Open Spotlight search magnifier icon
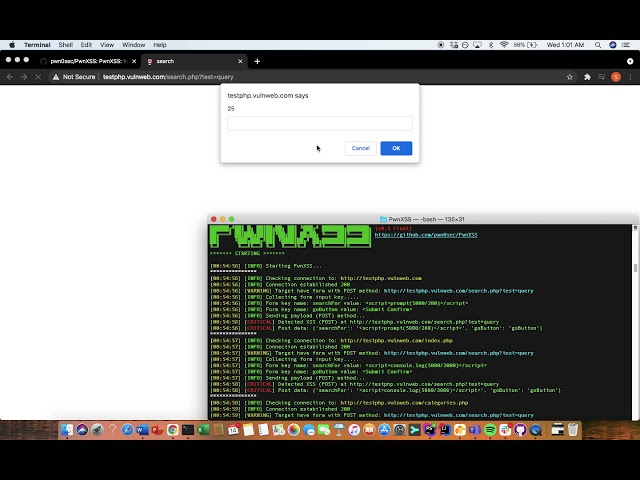This screenshot has width=640, height=480. (598, 45)
